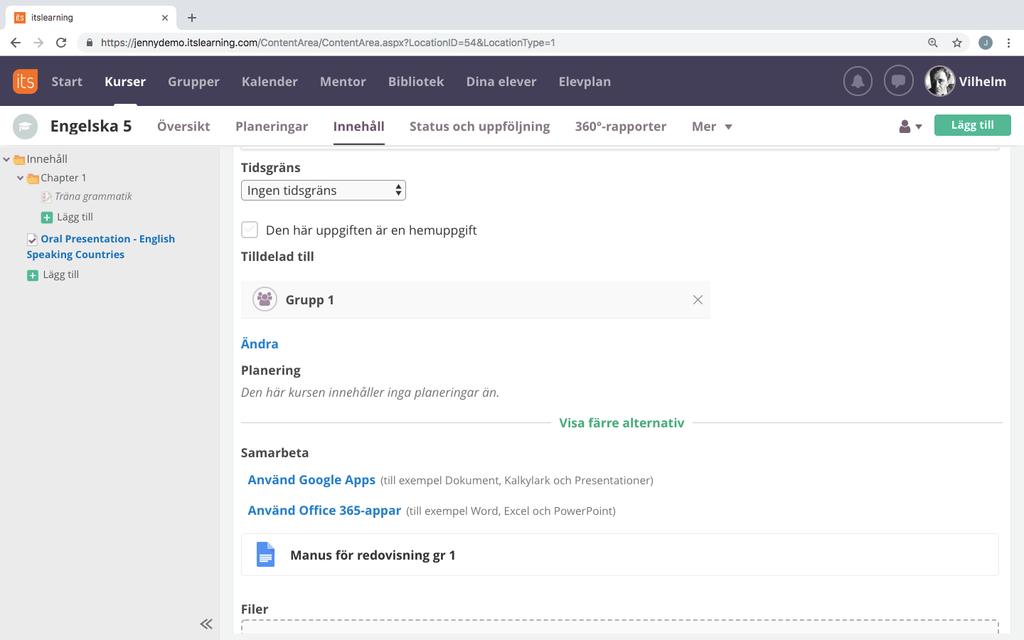Switch to the Planeringar tab

[272, 127]
